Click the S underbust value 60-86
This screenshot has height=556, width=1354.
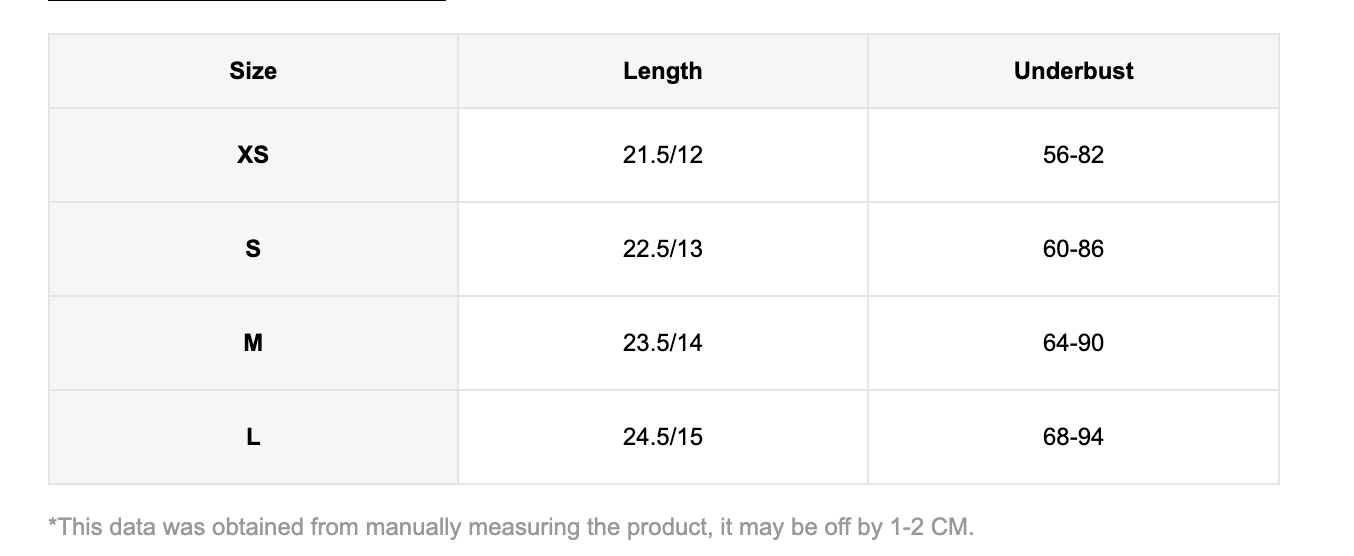(1073, 249)
